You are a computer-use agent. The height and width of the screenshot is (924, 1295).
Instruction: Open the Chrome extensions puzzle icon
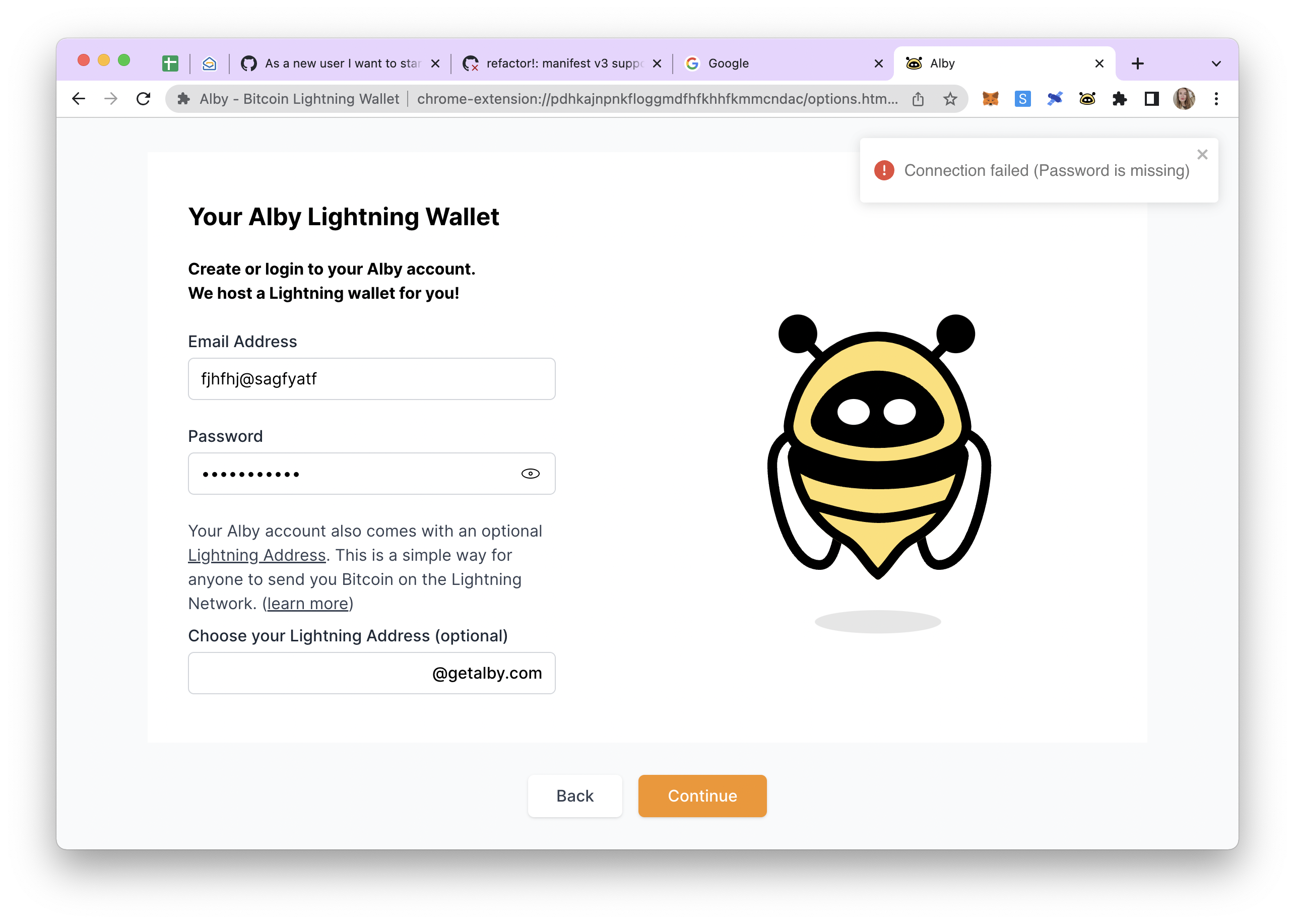tap(1119, 99)
